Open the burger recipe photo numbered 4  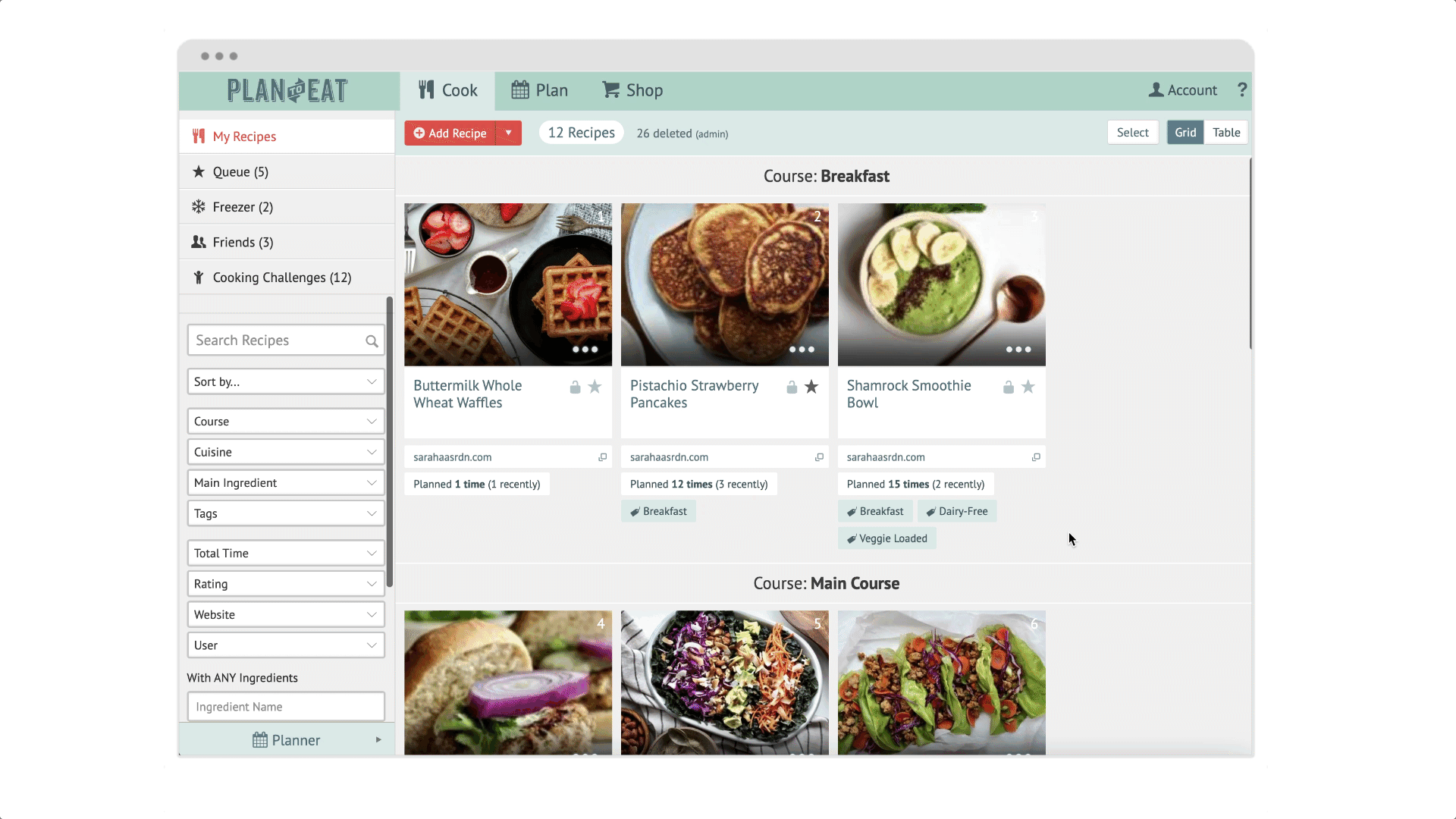(x=508, y=682)
